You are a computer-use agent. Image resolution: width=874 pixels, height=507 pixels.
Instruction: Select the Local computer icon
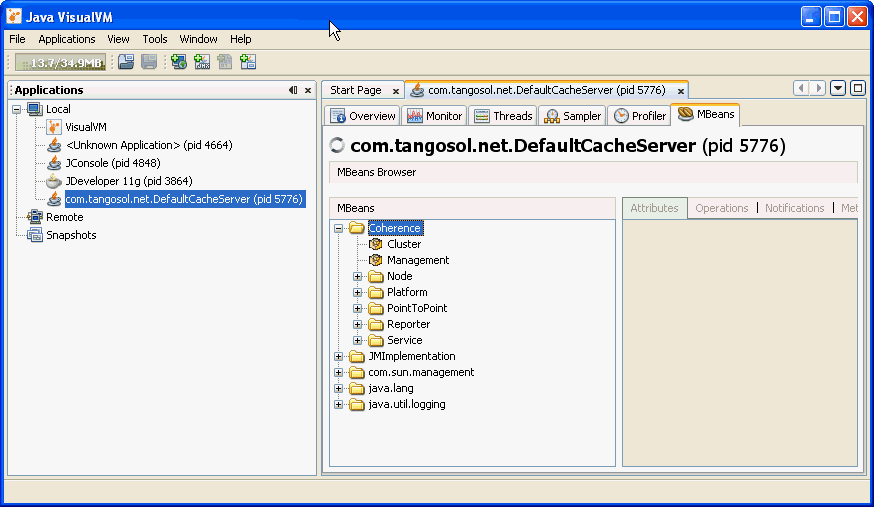pyautogui.click(x=35, y=109)
